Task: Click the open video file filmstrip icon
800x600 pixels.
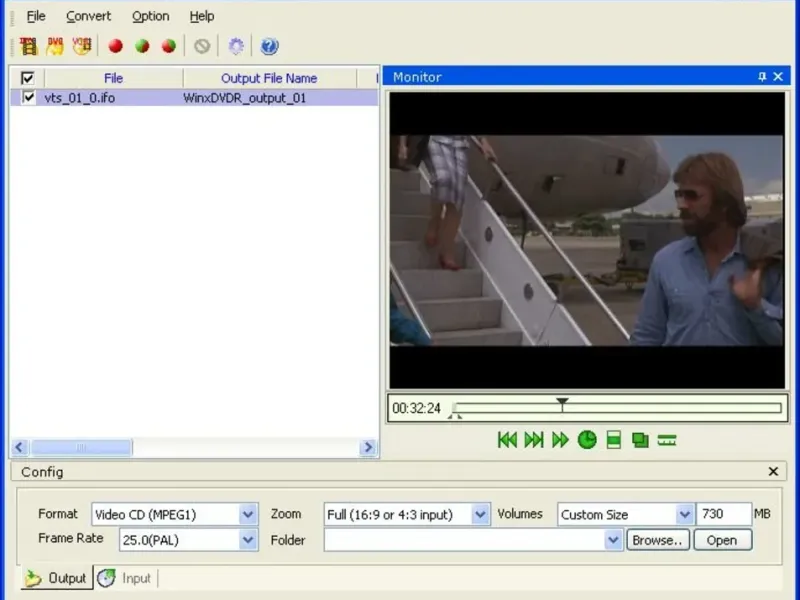Action: 29,46
